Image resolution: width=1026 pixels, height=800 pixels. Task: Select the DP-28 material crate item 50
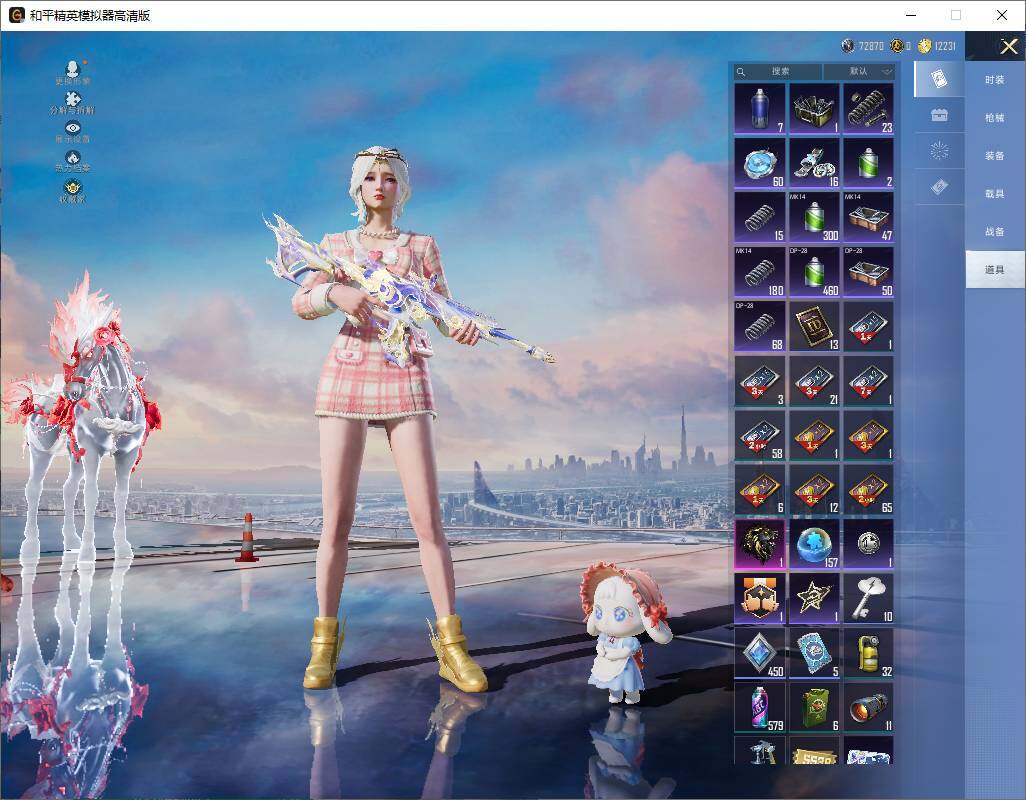[x=868, y=272]
